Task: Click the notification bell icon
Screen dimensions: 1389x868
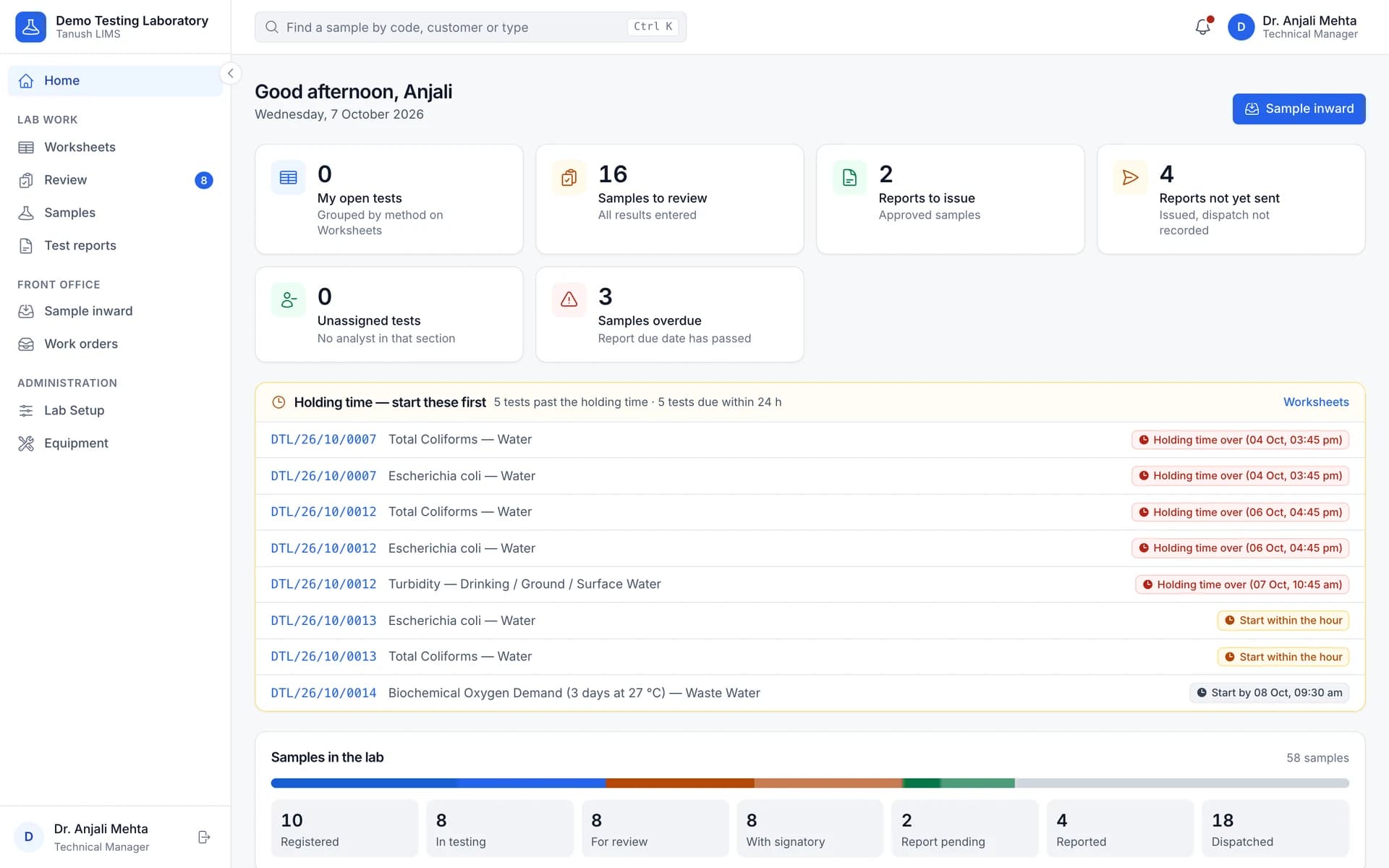Action: 1202,27
